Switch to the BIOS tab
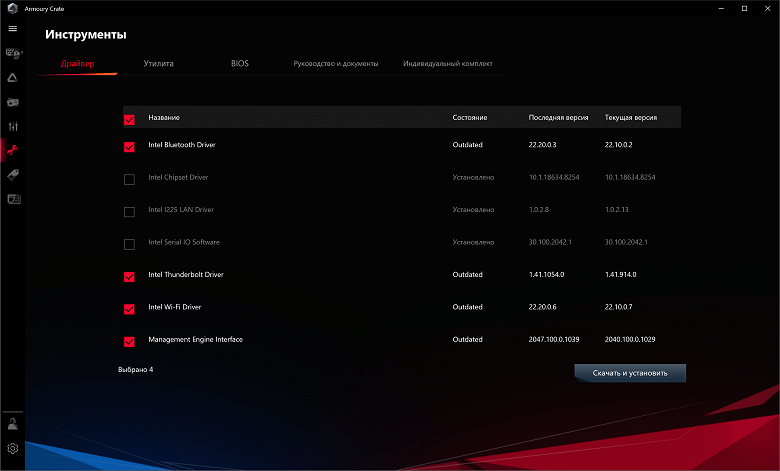Screen dimensions: 780x471 point(239,64)
